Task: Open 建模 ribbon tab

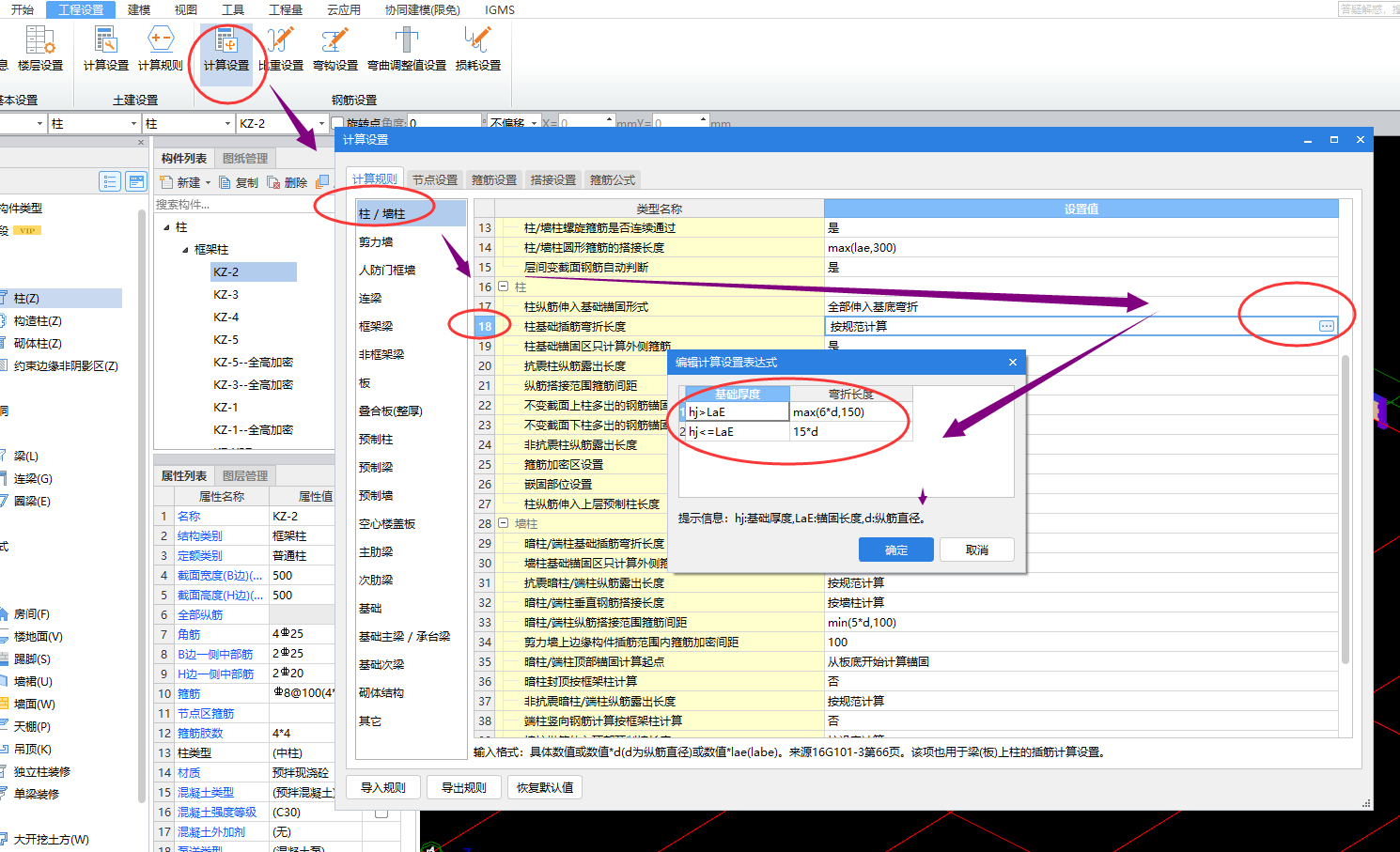Action: pyautogui.click(x=139, y=9)
